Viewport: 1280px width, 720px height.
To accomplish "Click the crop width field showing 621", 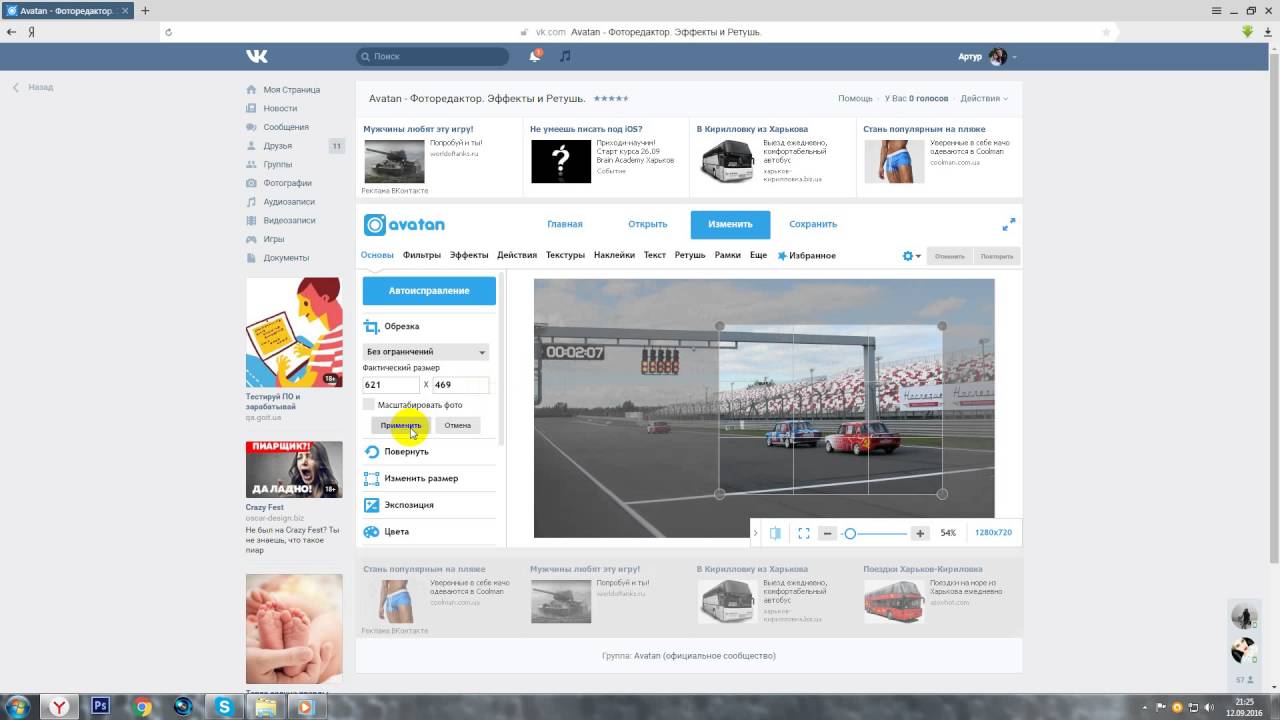I will coord(390,385).
